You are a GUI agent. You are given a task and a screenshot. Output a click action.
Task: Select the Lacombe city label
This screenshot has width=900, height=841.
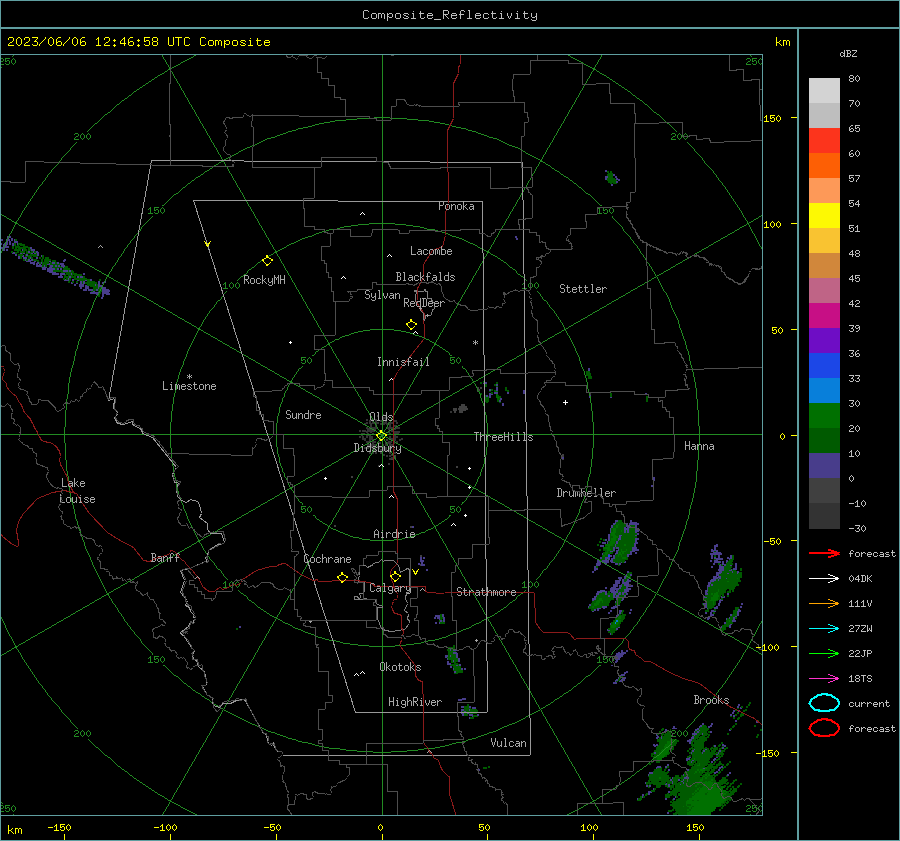(x=431, y=251)
